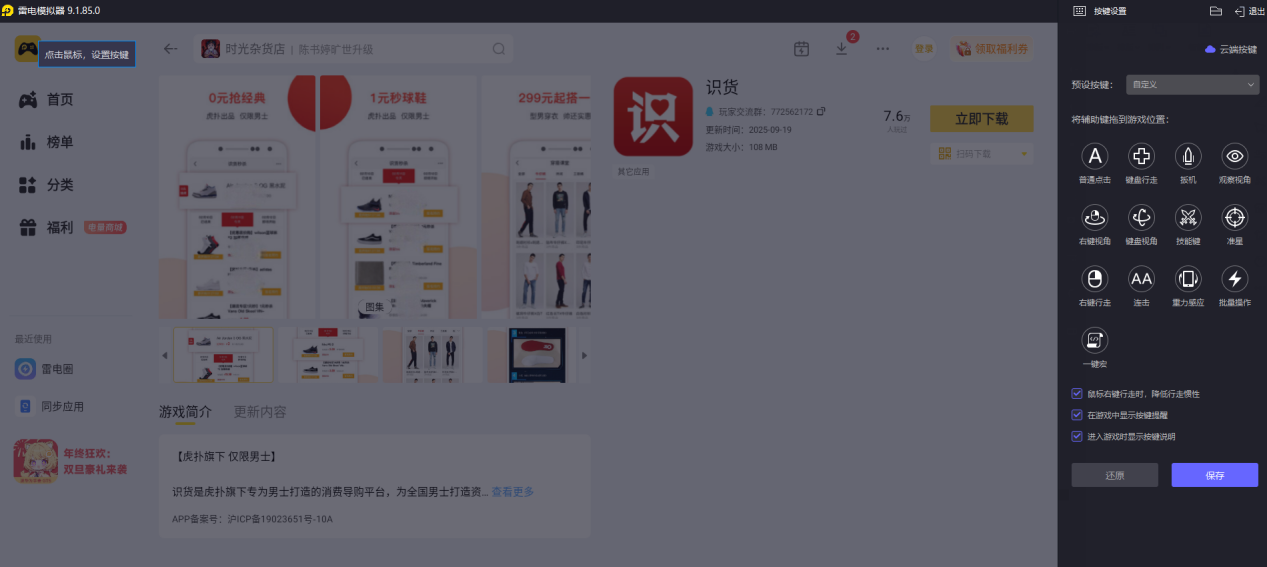Open the downloads icon with badge
This screenshot has height=567, width=1267.
(843, 47)
